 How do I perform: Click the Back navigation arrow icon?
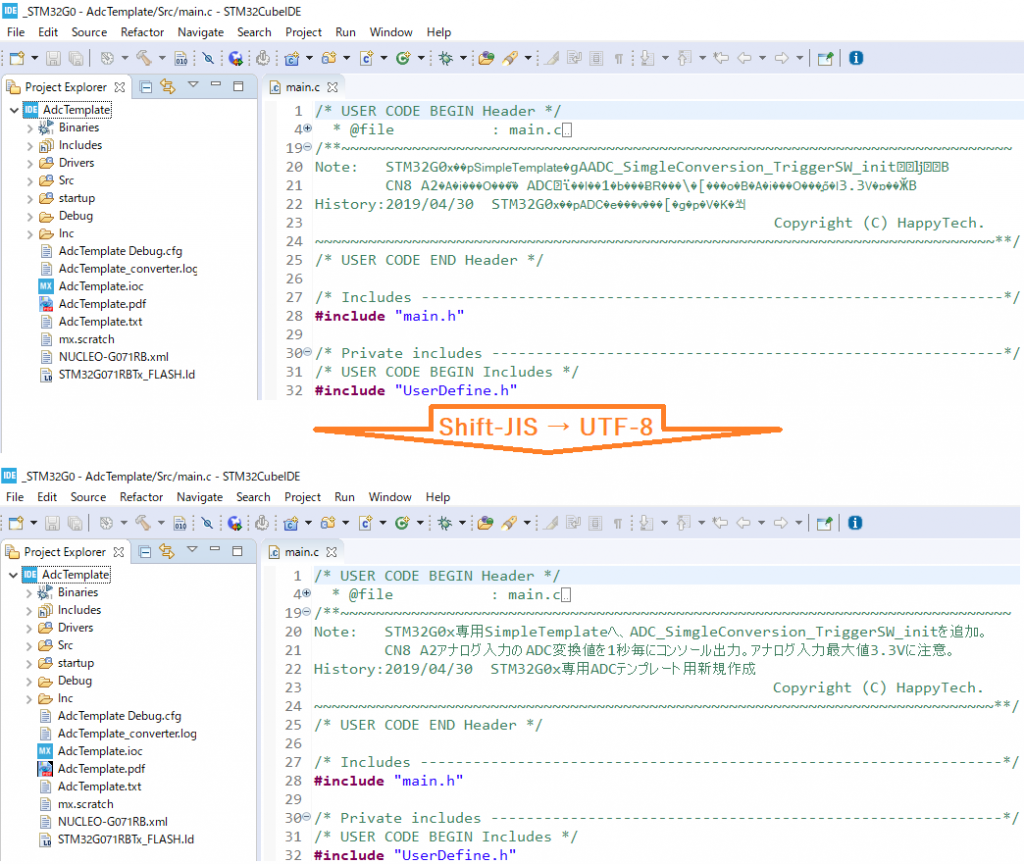pos(747,58)
